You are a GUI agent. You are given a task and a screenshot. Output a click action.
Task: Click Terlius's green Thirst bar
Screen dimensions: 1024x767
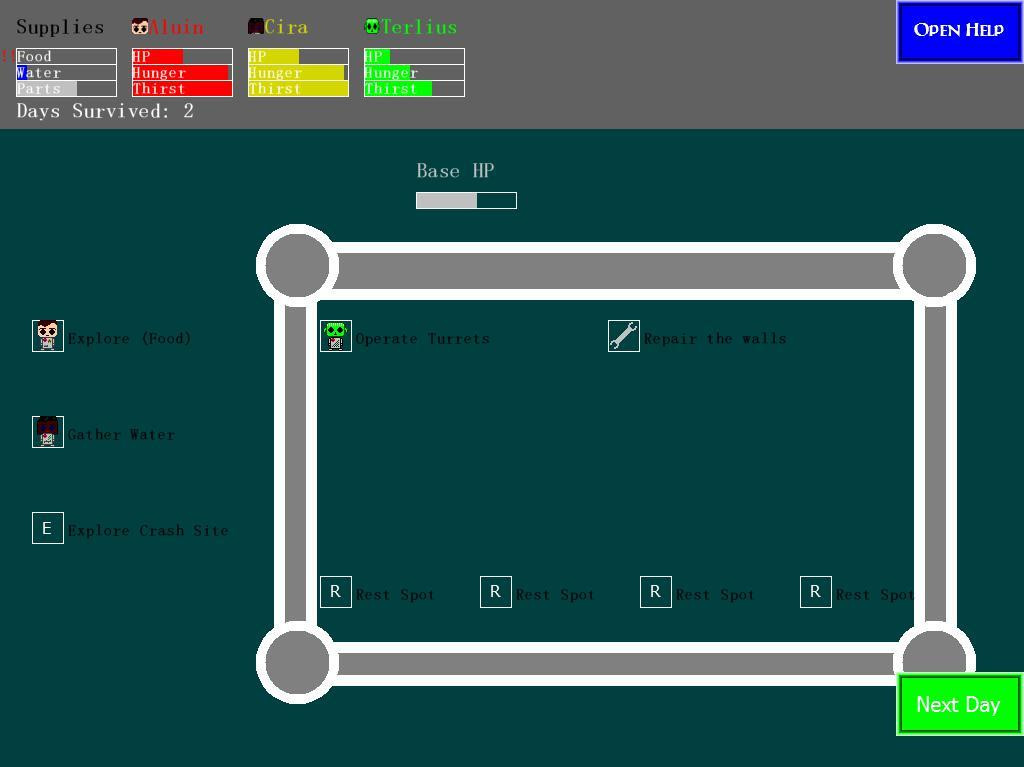[x=415, y=89]
